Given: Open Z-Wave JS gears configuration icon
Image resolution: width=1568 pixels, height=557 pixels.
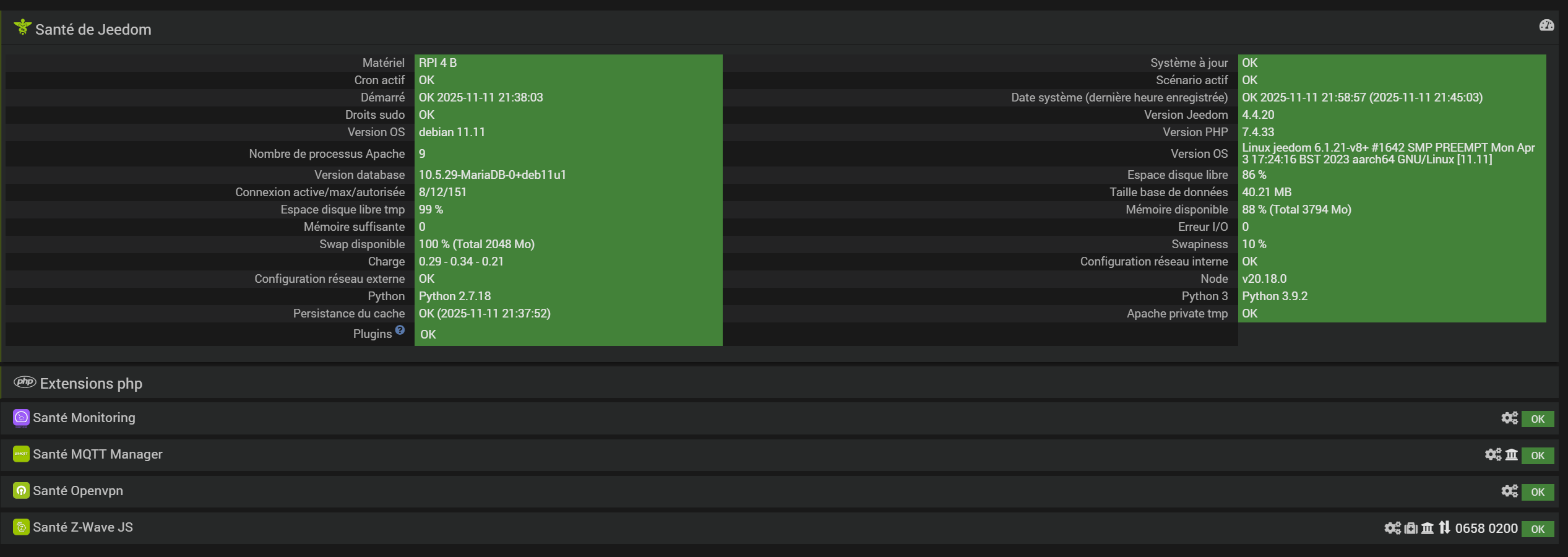Looking at the screenshot, I should (1392, 528).
